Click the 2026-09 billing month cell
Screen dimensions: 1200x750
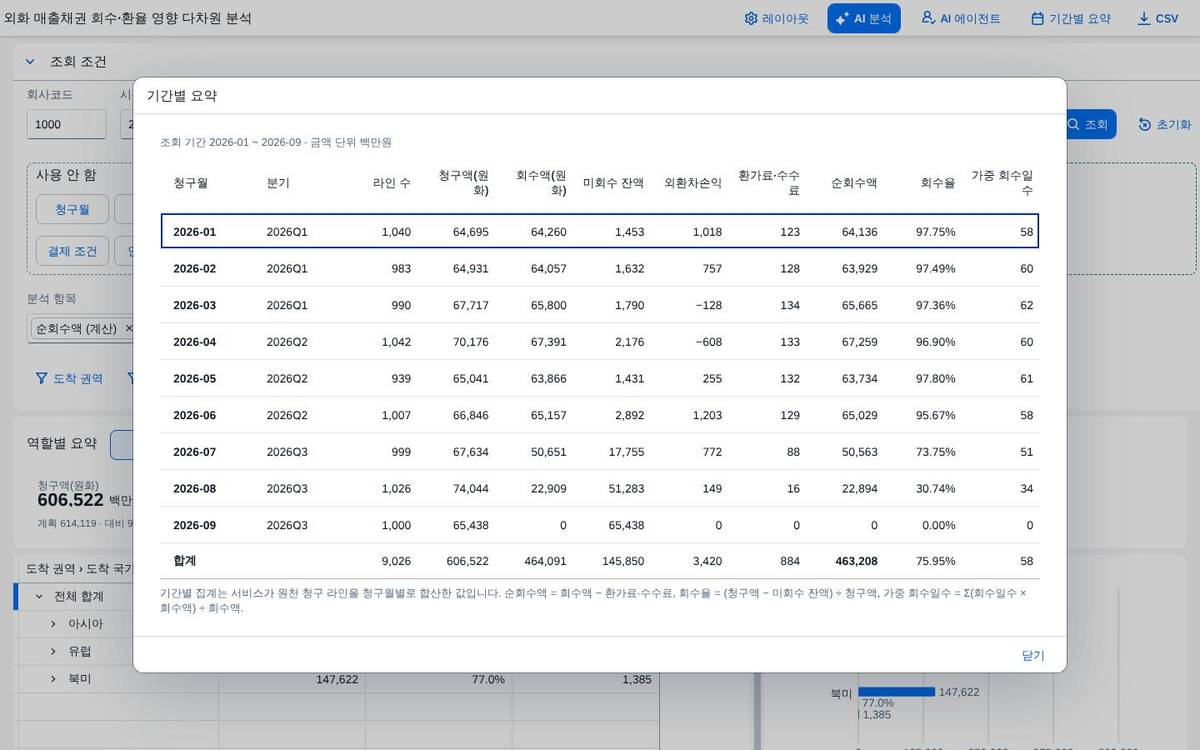point(194,525)
